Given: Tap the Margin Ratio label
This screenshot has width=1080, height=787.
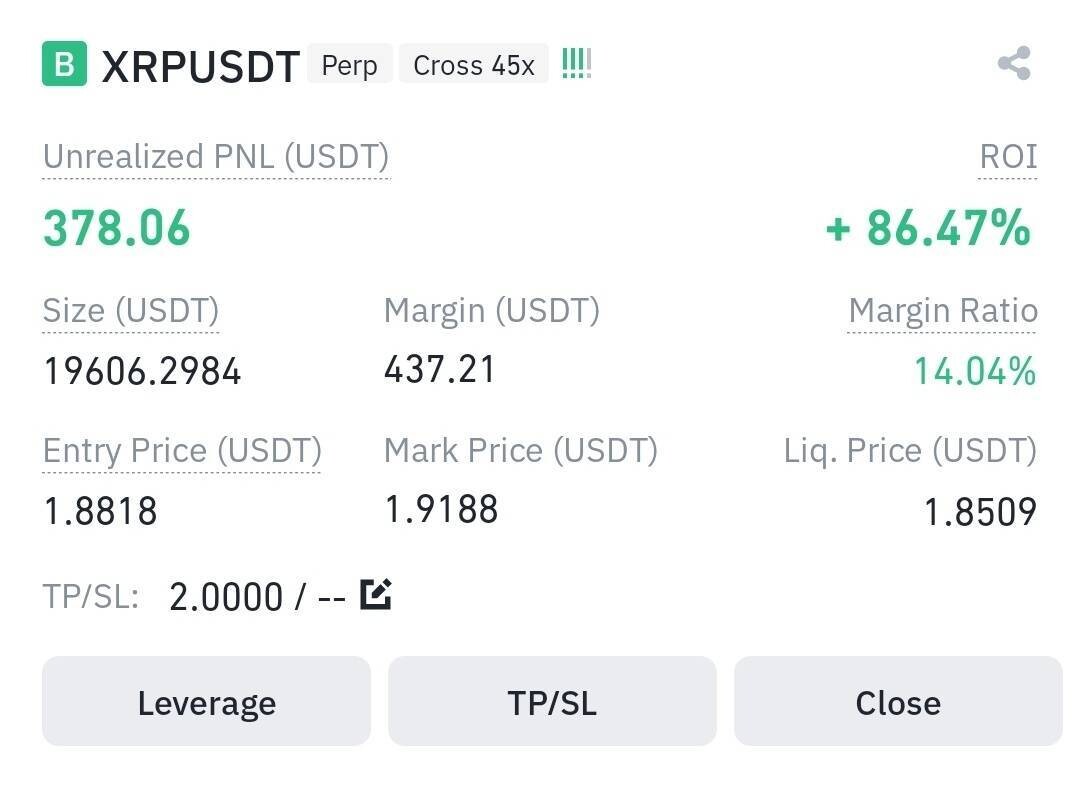Looking at the screenshot, I should [x=942, y=311].
